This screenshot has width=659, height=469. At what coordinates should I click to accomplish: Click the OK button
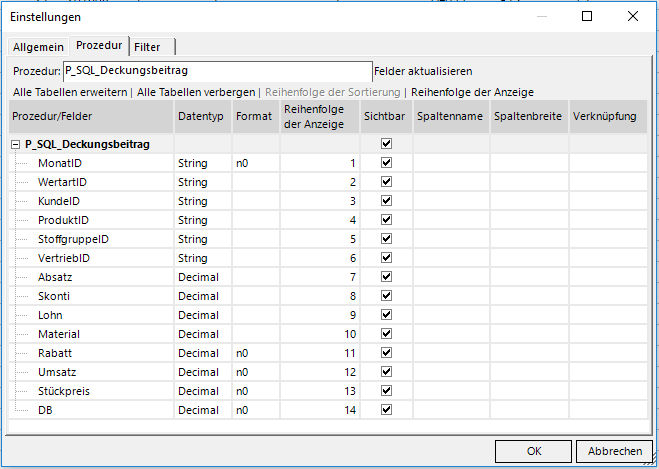[534, 450]
